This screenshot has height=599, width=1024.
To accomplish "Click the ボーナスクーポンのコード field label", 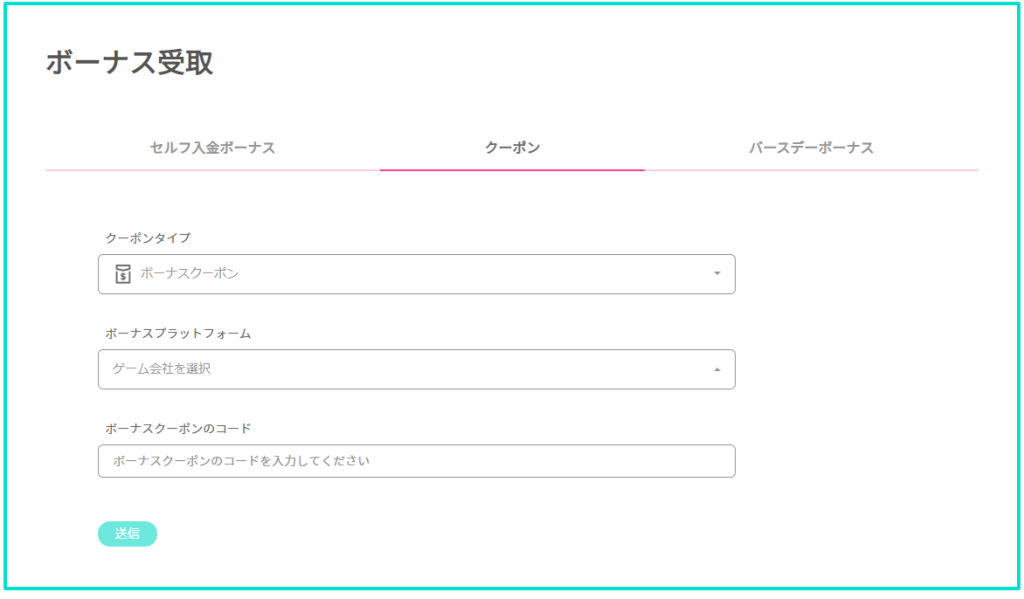I will pos(178,429).
